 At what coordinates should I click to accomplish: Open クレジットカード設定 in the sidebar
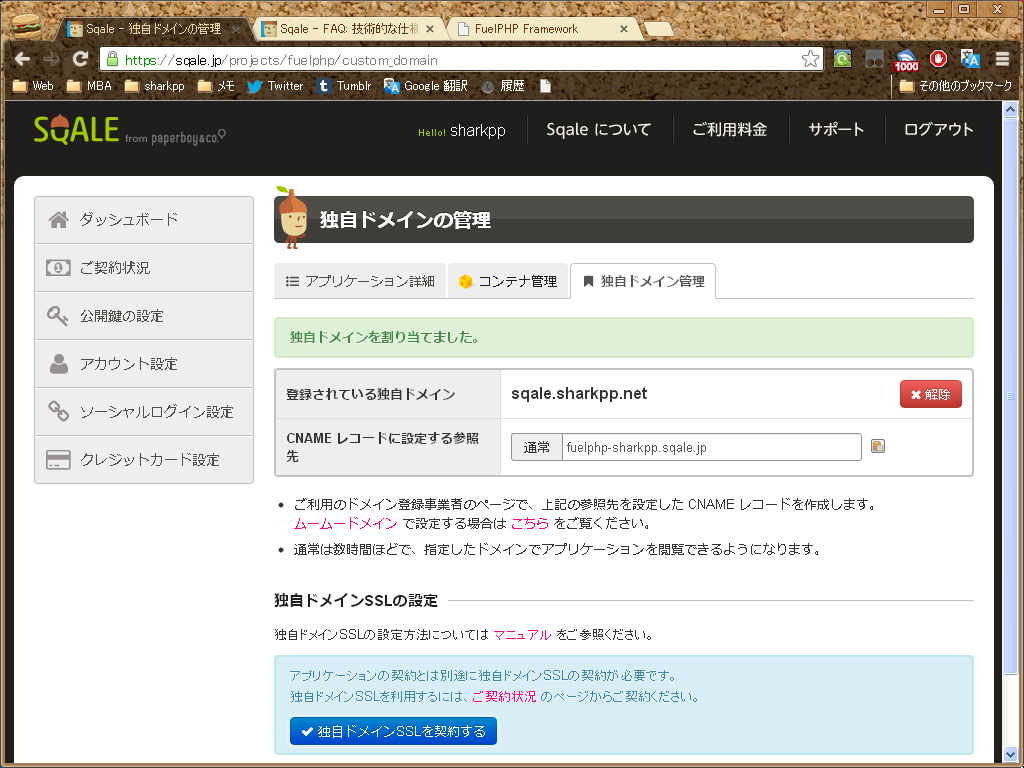coord(144,460)
